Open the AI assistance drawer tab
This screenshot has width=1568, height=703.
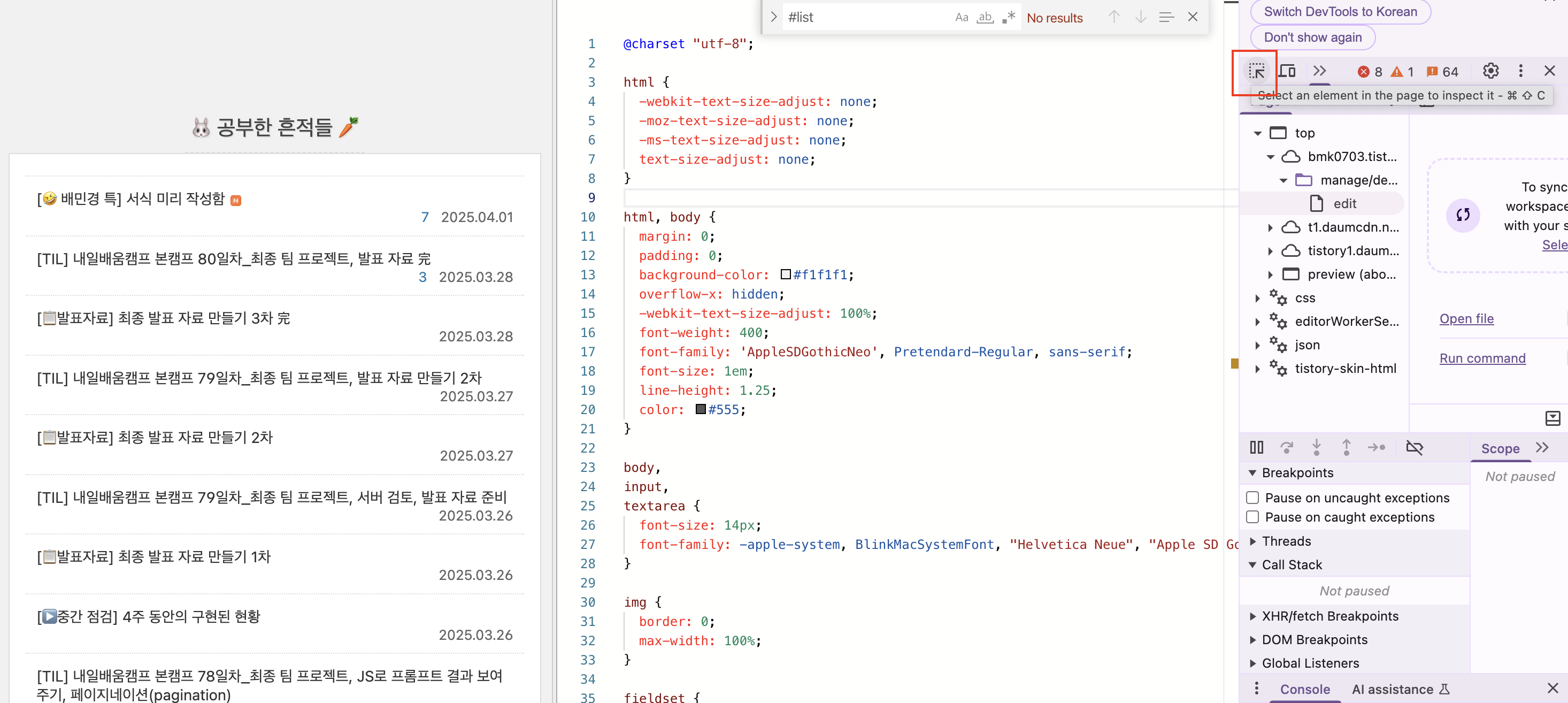pos(1400,689)
